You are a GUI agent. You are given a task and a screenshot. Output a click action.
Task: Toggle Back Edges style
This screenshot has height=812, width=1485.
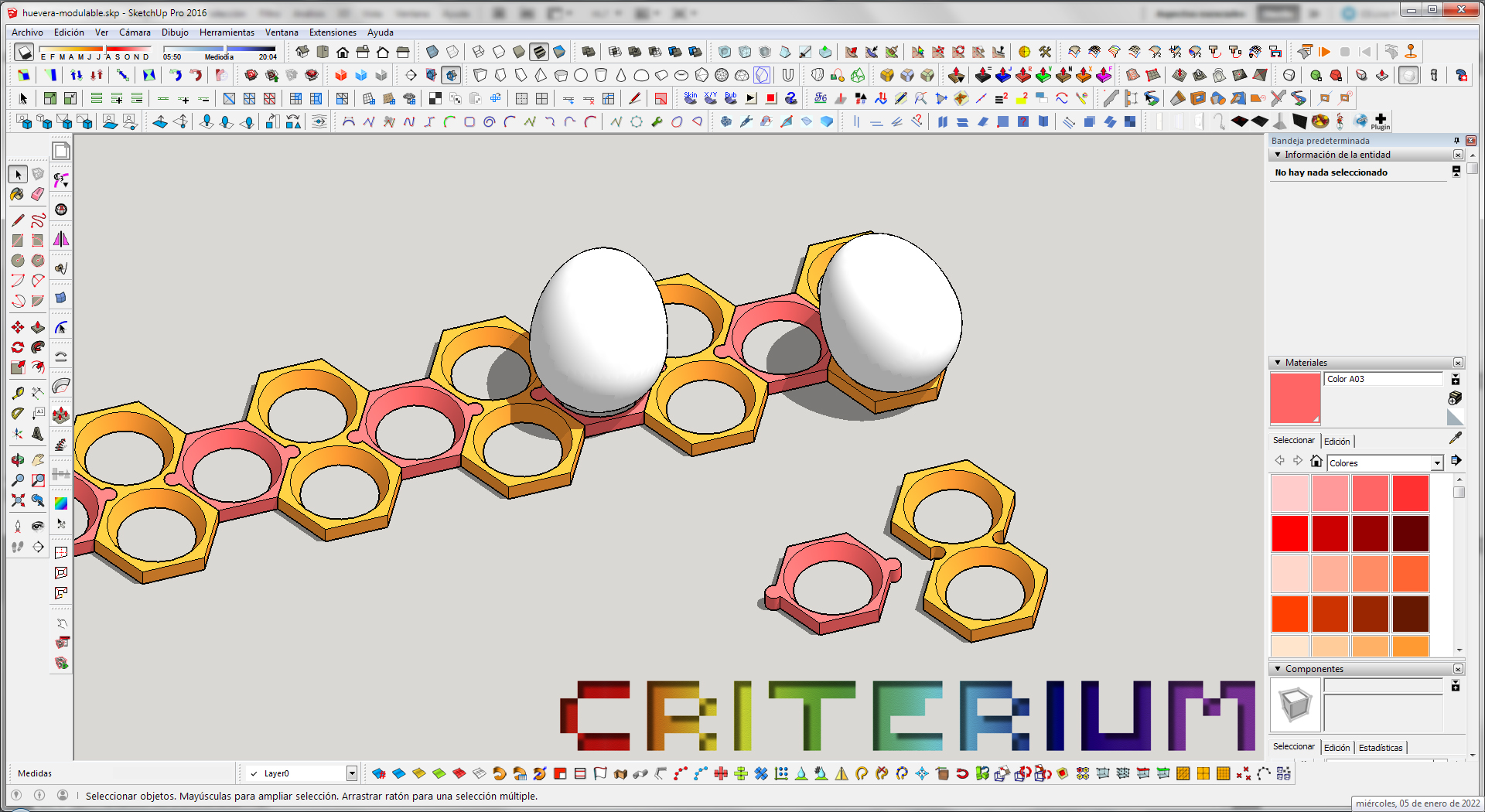pyautogui.click(x=452, y=53)
